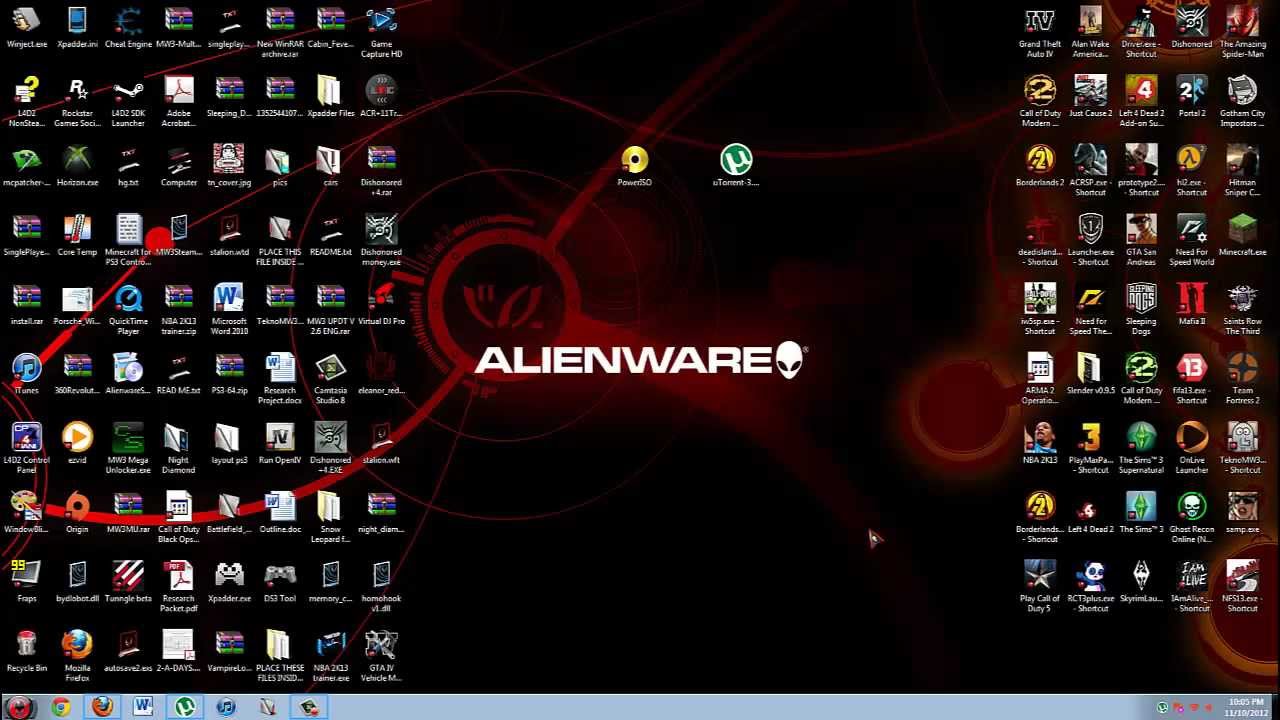Image resolution: width=1280 pixels, height=720 pixels.
Task: Select the Adobe Acrobat desktop icon
Action: (179, 101)
